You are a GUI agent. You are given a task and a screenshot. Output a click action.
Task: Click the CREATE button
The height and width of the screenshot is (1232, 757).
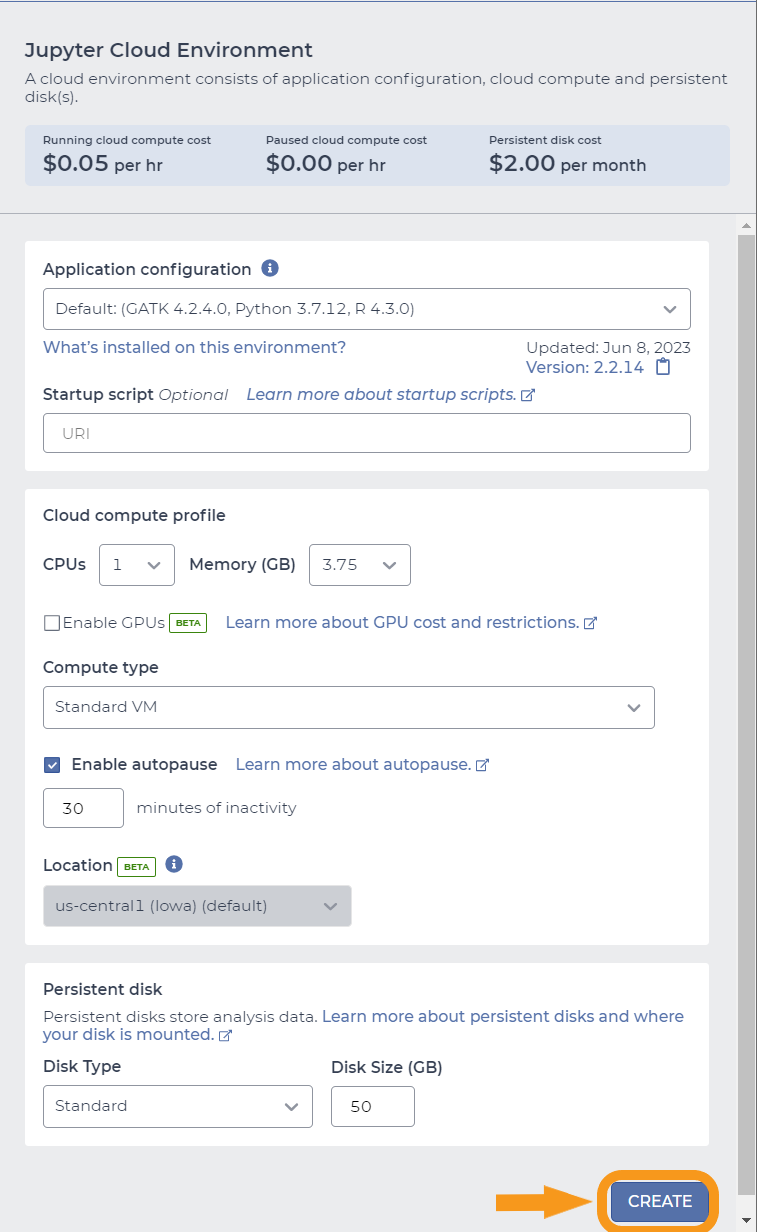point(660,1201)
